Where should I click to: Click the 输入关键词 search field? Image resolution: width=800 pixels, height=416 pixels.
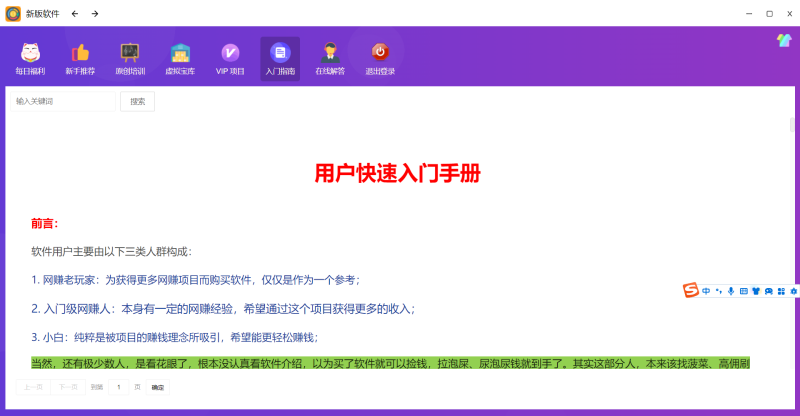[x=63, y=101]
